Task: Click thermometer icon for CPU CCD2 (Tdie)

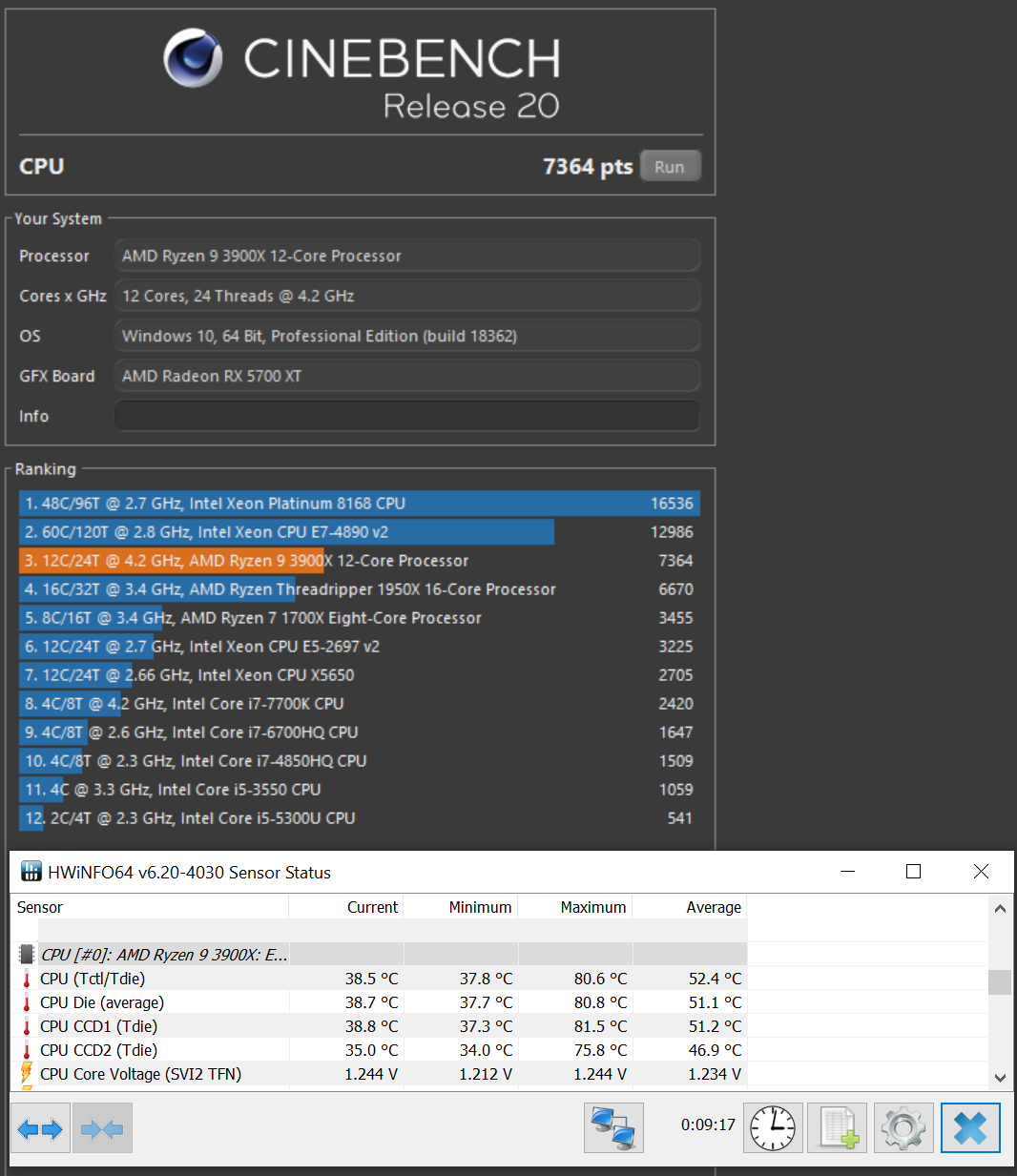Action: pos(27,1050)
